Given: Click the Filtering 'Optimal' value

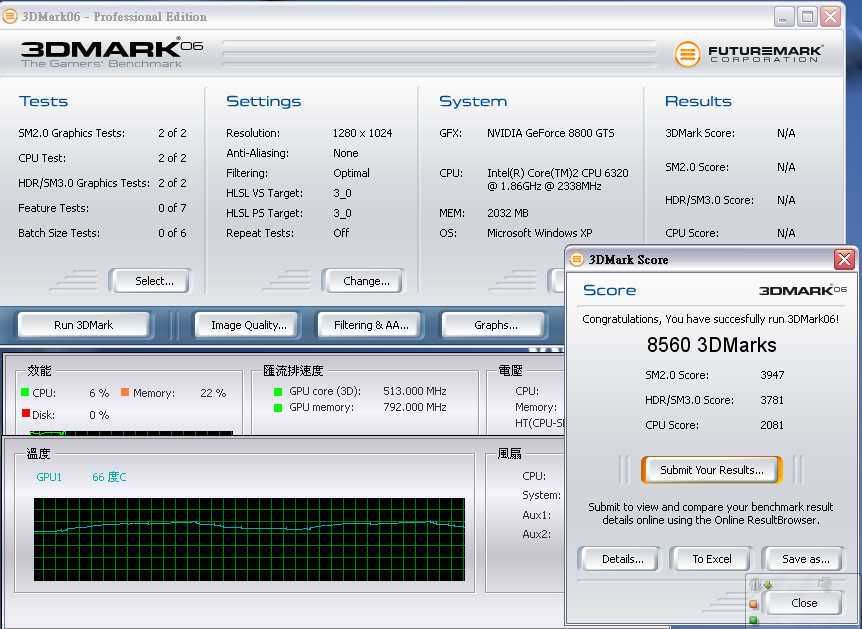Looking at the screenshot, I should pyautogui.click(x=351, y=173).
